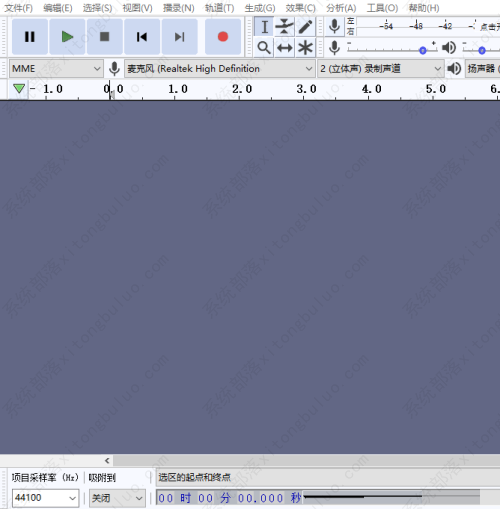This screenshot has width=500, height=509.
Task: Click the 2.0 mark on timeline ruler
Action: [242, 89]
